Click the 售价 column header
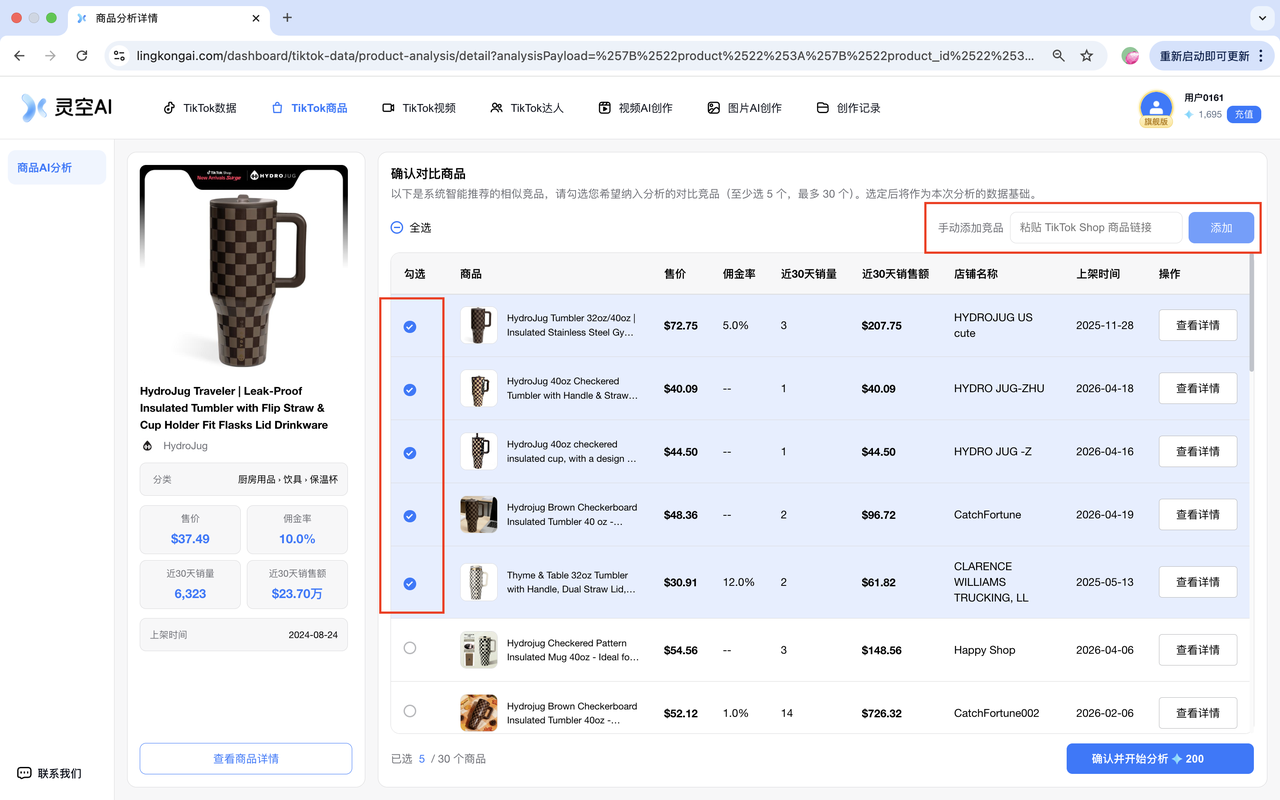Screen dimensions: 1280x800 pyautogui.click(x=675, y=274)
